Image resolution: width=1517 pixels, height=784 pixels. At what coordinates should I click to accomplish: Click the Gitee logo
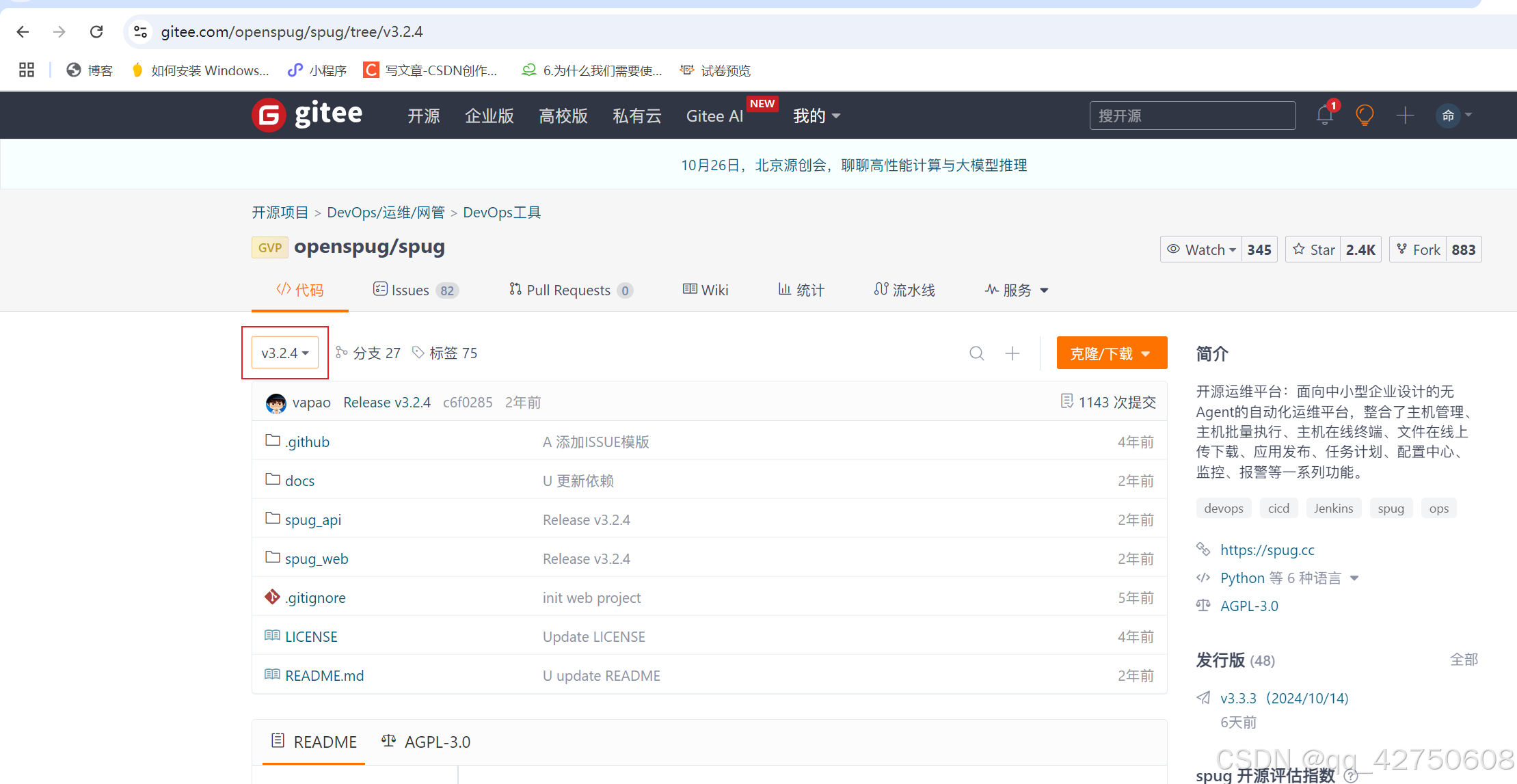pos(307,115)
